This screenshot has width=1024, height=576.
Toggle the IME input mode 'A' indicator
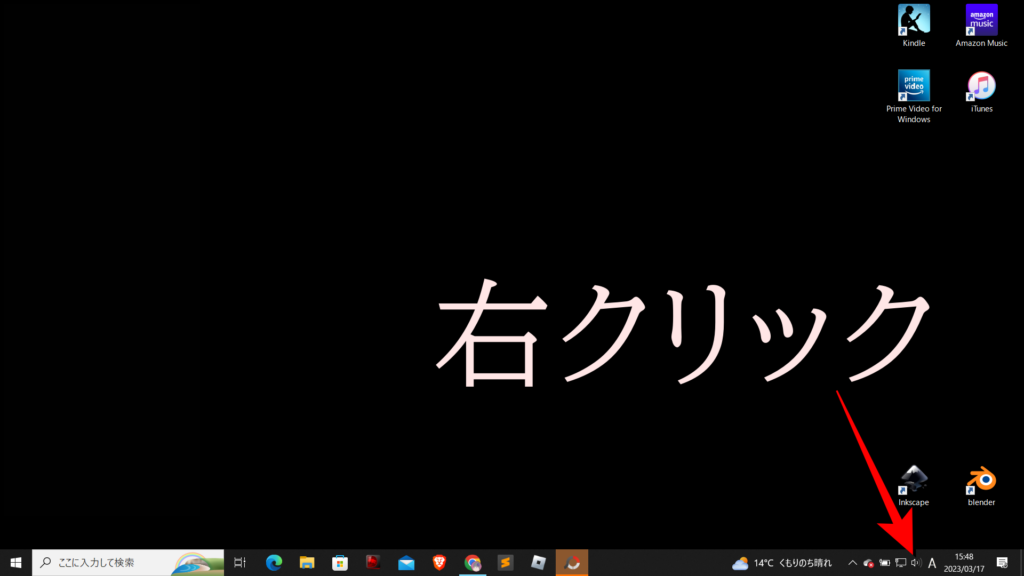pos(932,563)
